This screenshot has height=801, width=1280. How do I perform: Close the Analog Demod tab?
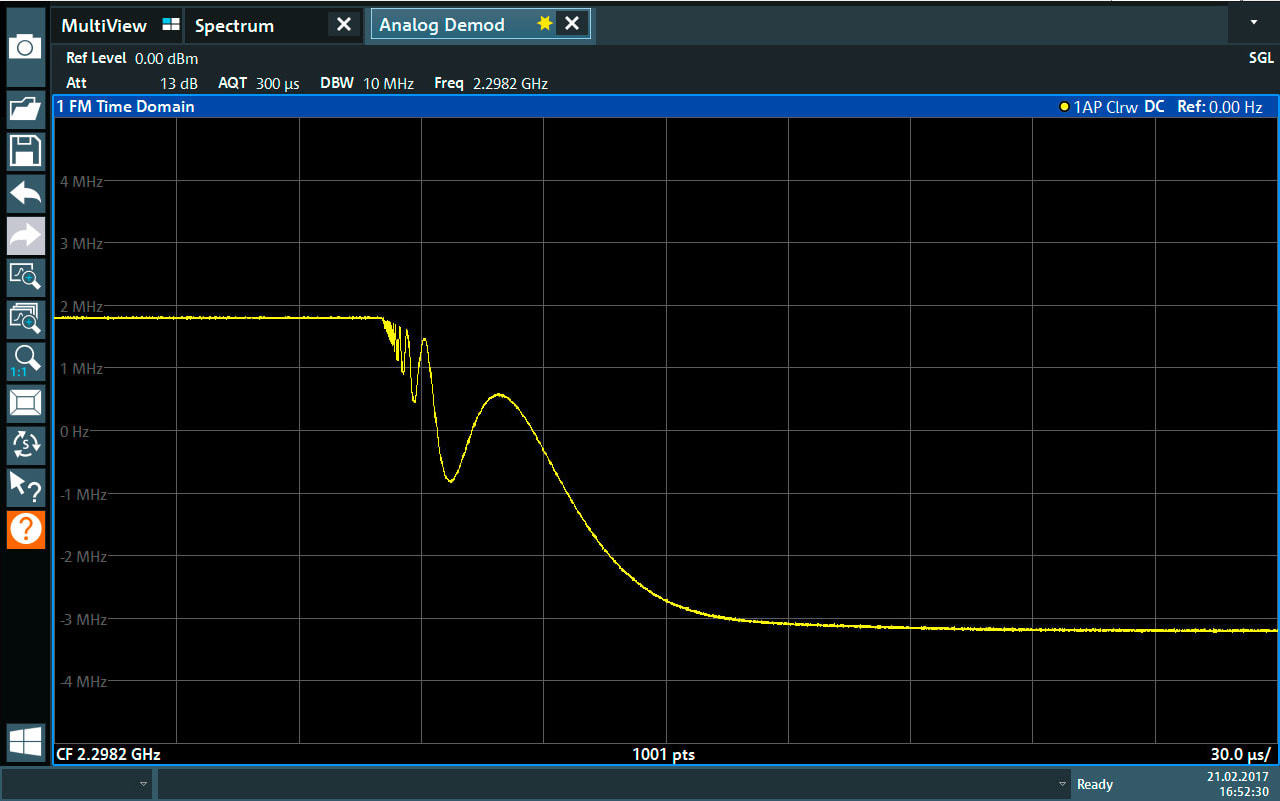572,24
